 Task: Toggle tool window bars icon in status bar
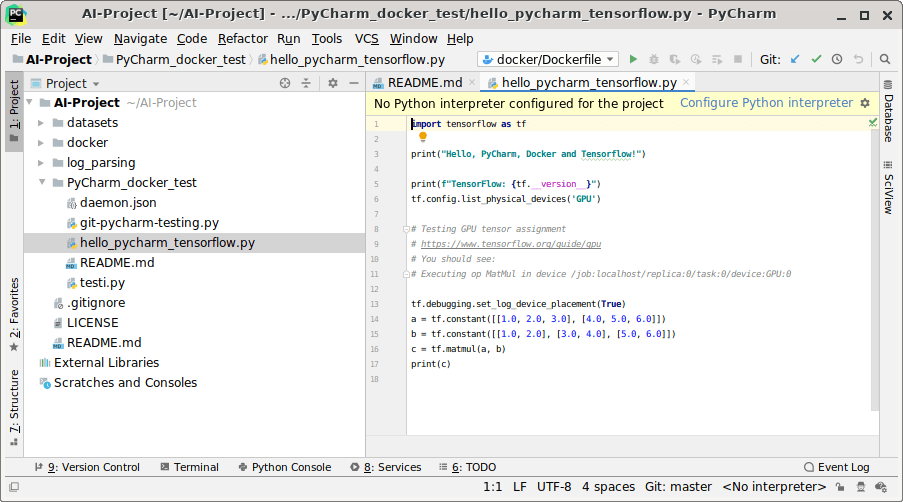click(14, 487)
